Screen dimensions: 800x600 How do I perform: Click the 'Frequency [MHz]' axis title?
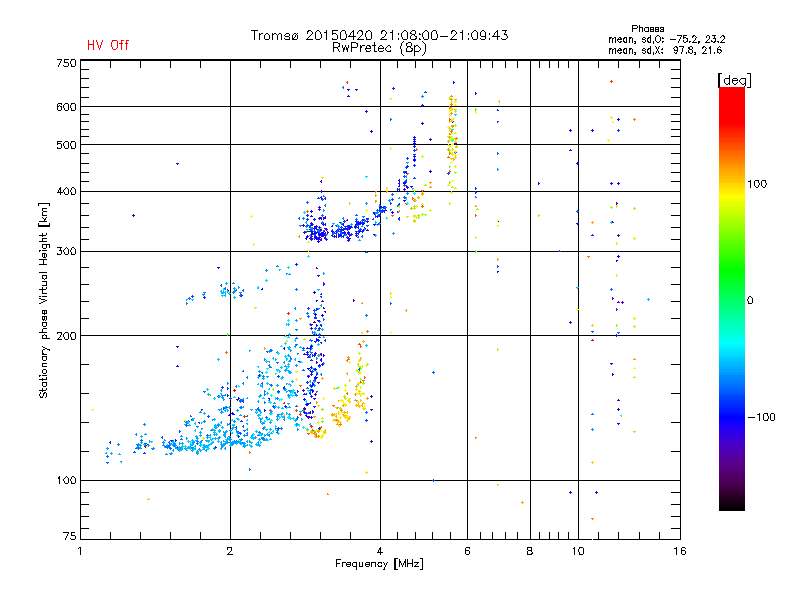379,564
